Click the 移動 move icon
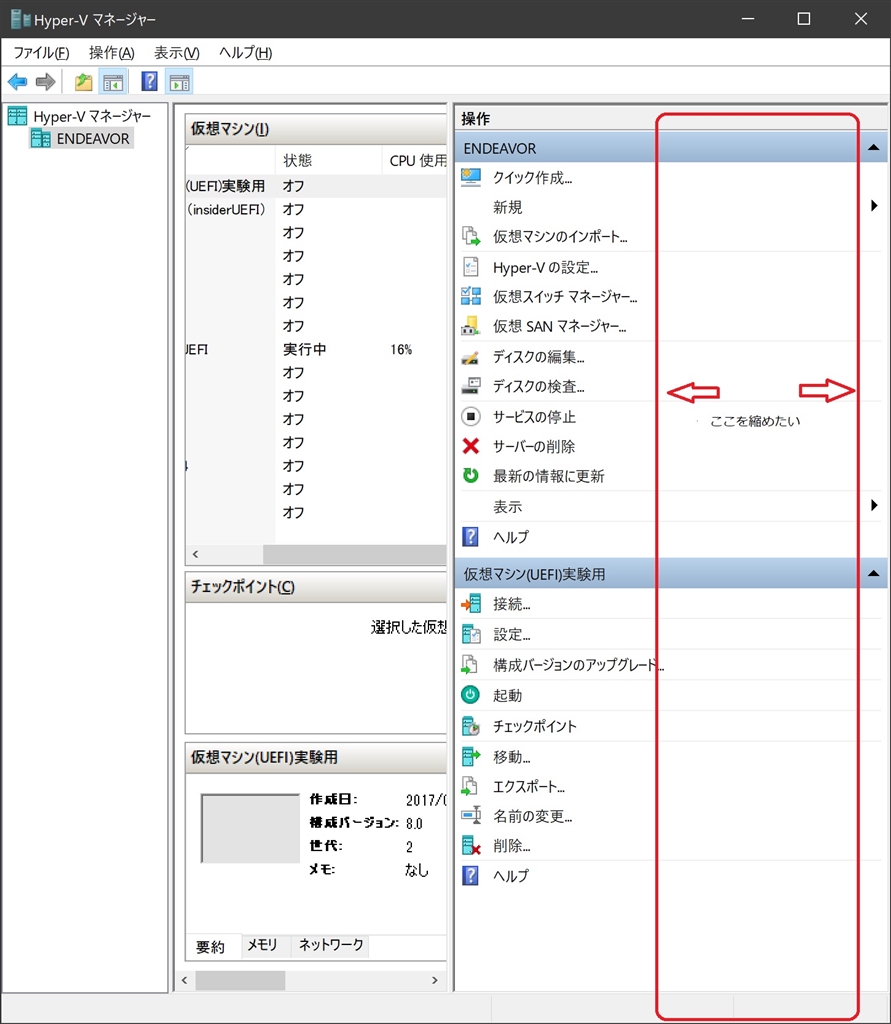Viewport: 891px width, 1024px height. click(x=471, y=756)
